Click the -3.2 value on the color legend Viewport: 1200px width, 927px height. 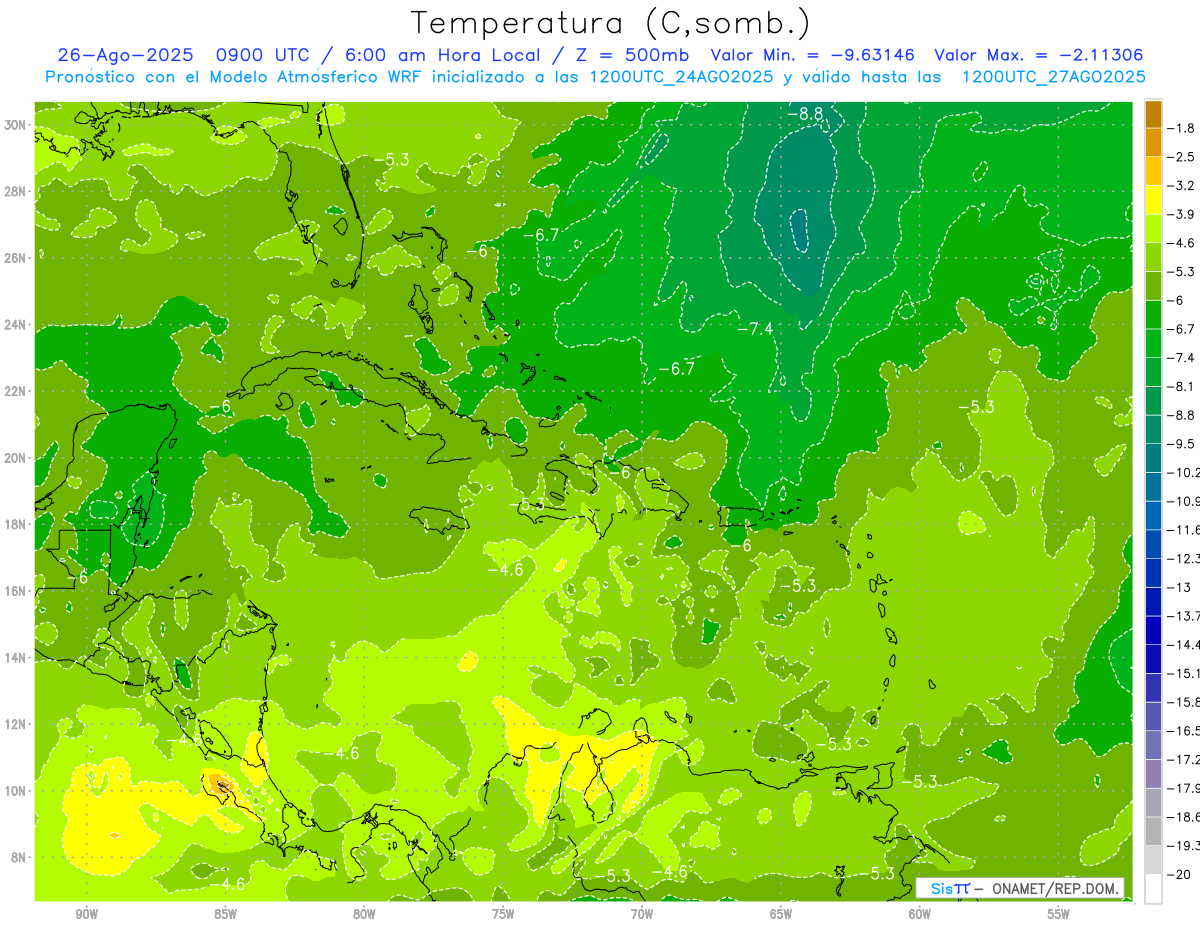[1183, 185]
